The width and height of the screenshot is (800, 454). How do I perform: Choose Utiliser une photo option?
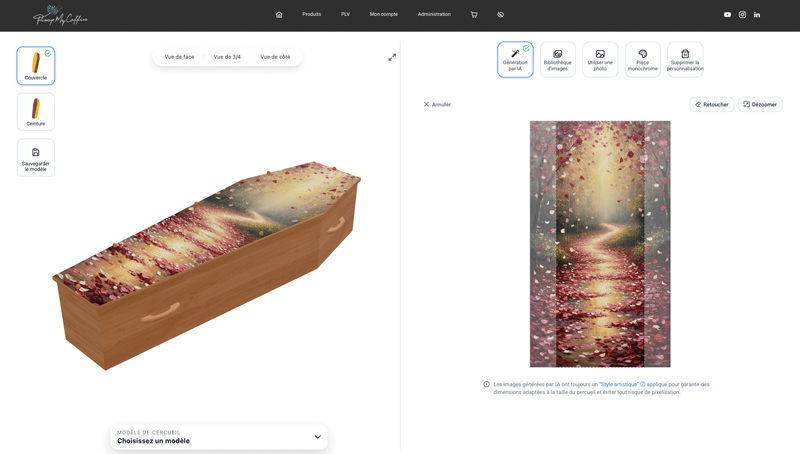[x=600, y=60]
